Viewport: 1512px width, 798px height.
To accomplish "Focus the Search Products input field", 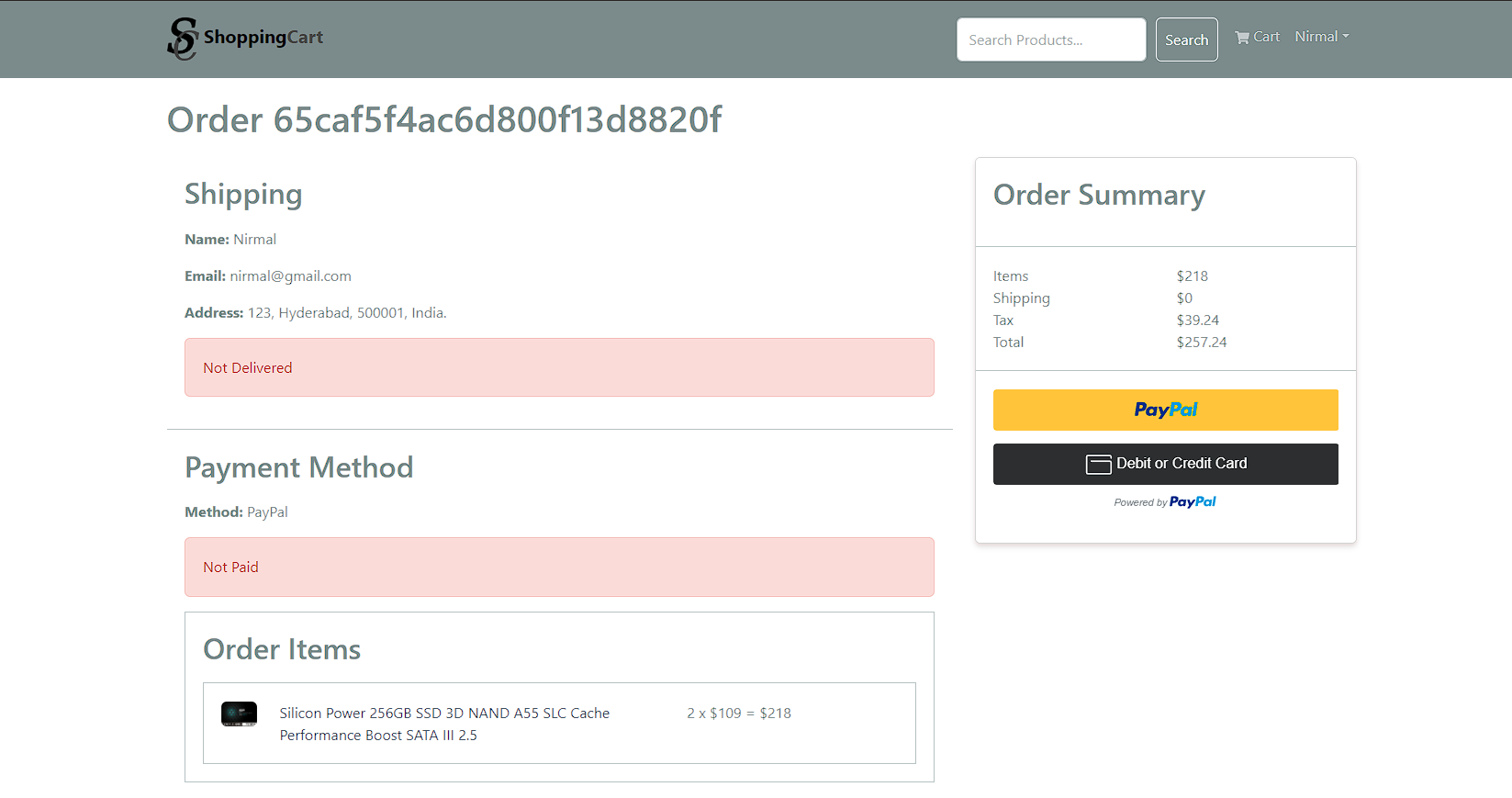I will [x=1050, y=39].
